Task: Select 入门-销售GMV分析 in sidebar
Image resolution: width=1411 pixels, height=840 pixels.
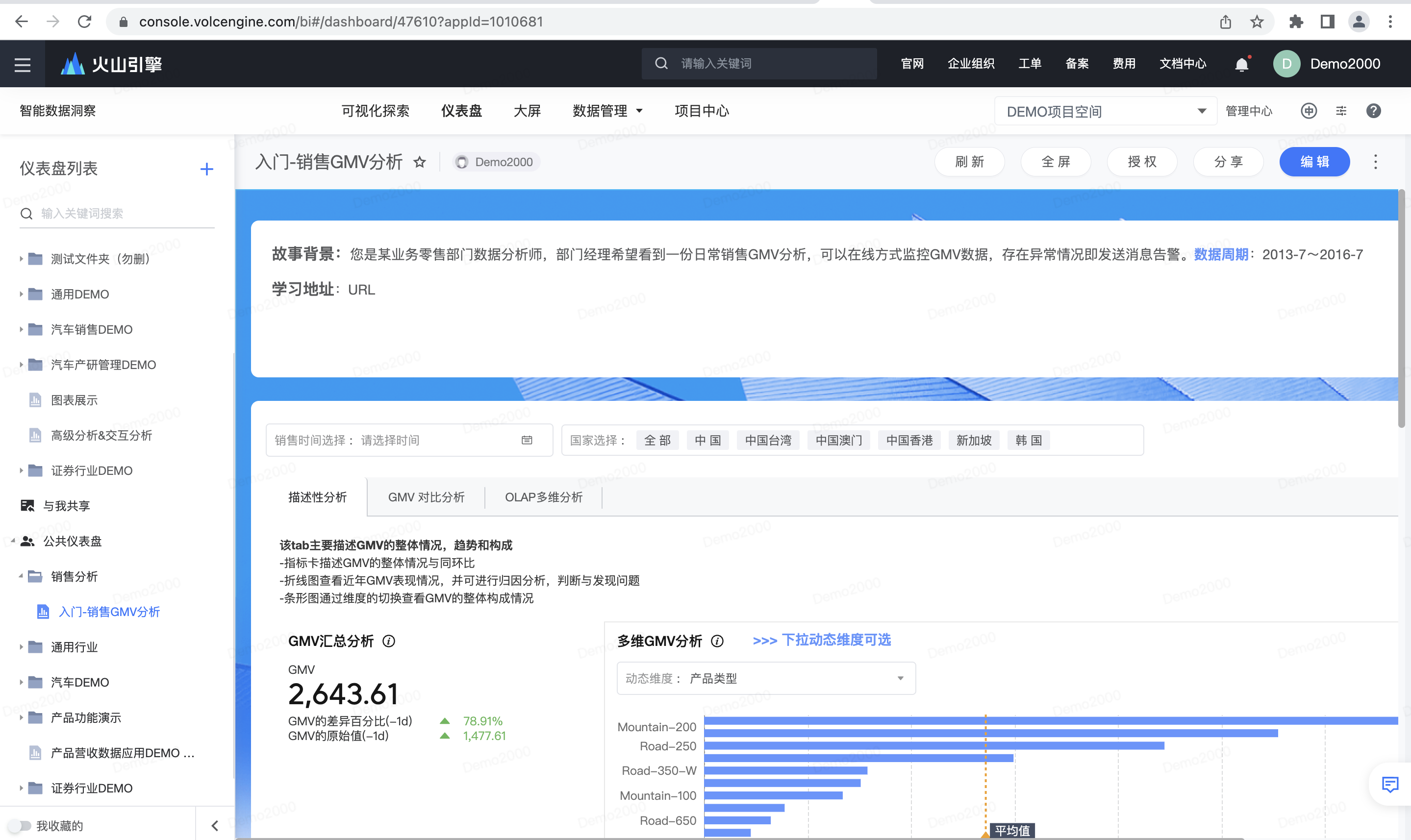Action: click(109, 612)
